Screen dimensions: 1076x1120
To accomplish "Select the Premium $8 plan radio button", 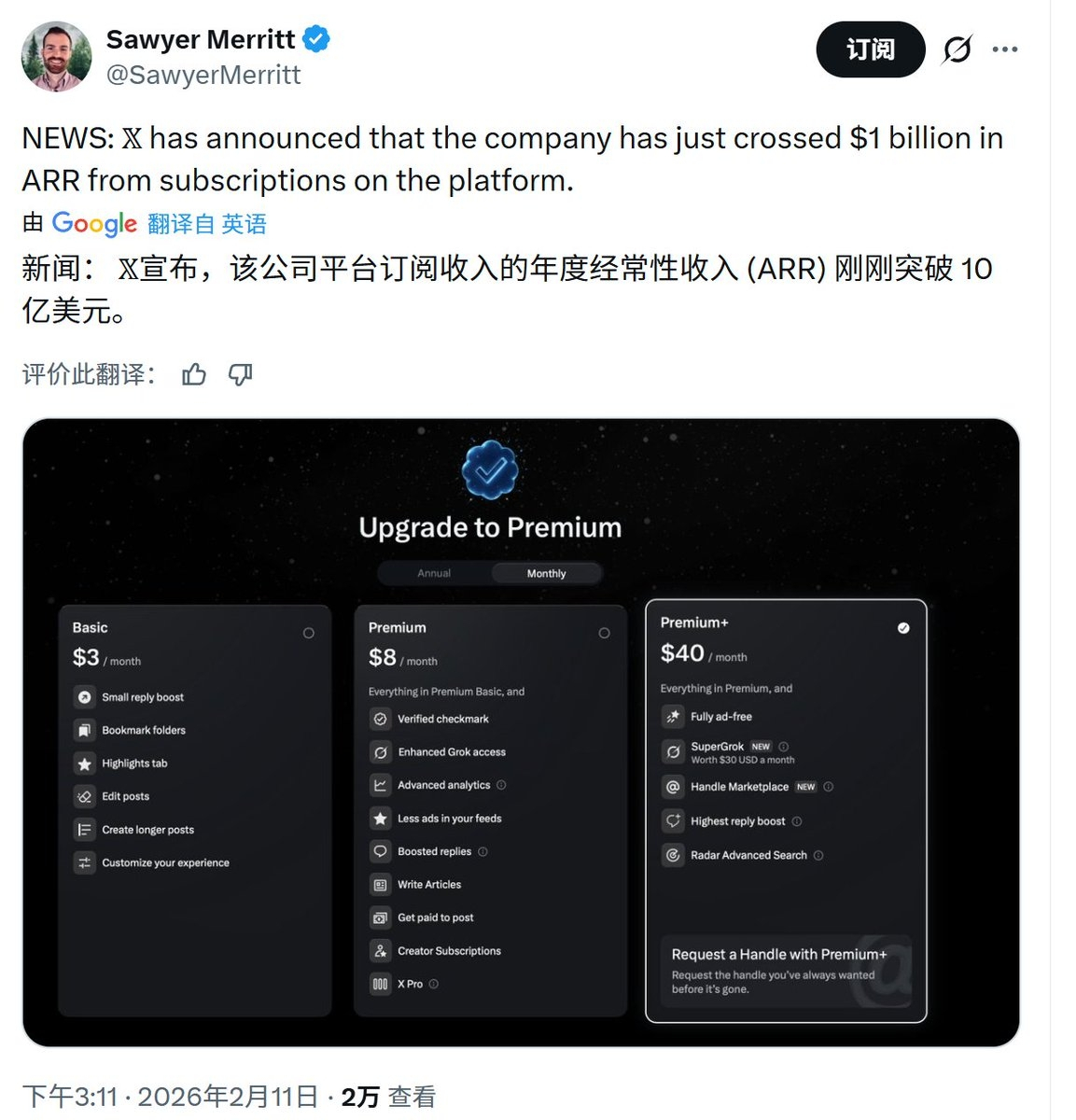I will [604, 633].
